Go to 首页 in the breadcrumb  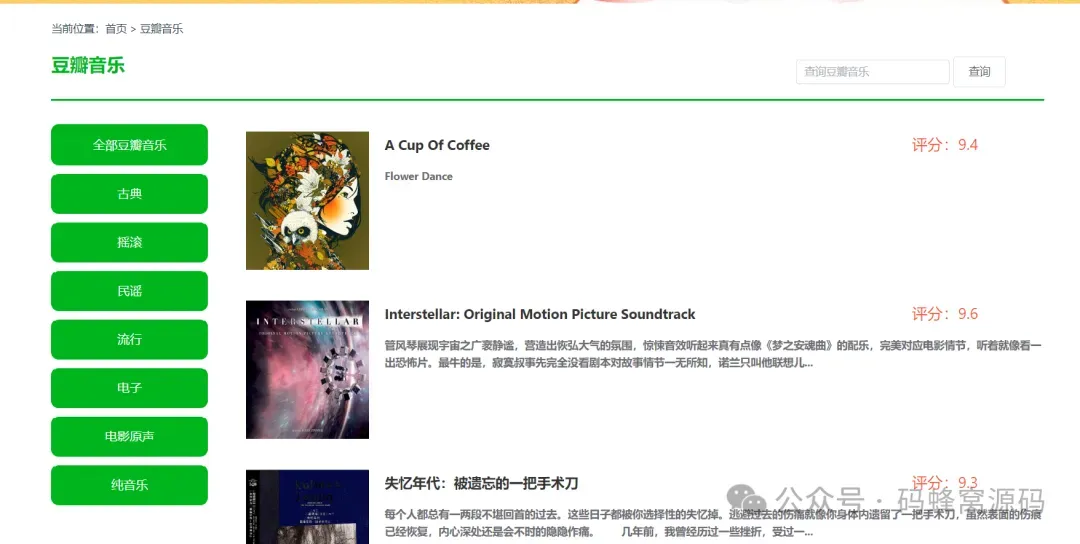click(x=116, y=29)
